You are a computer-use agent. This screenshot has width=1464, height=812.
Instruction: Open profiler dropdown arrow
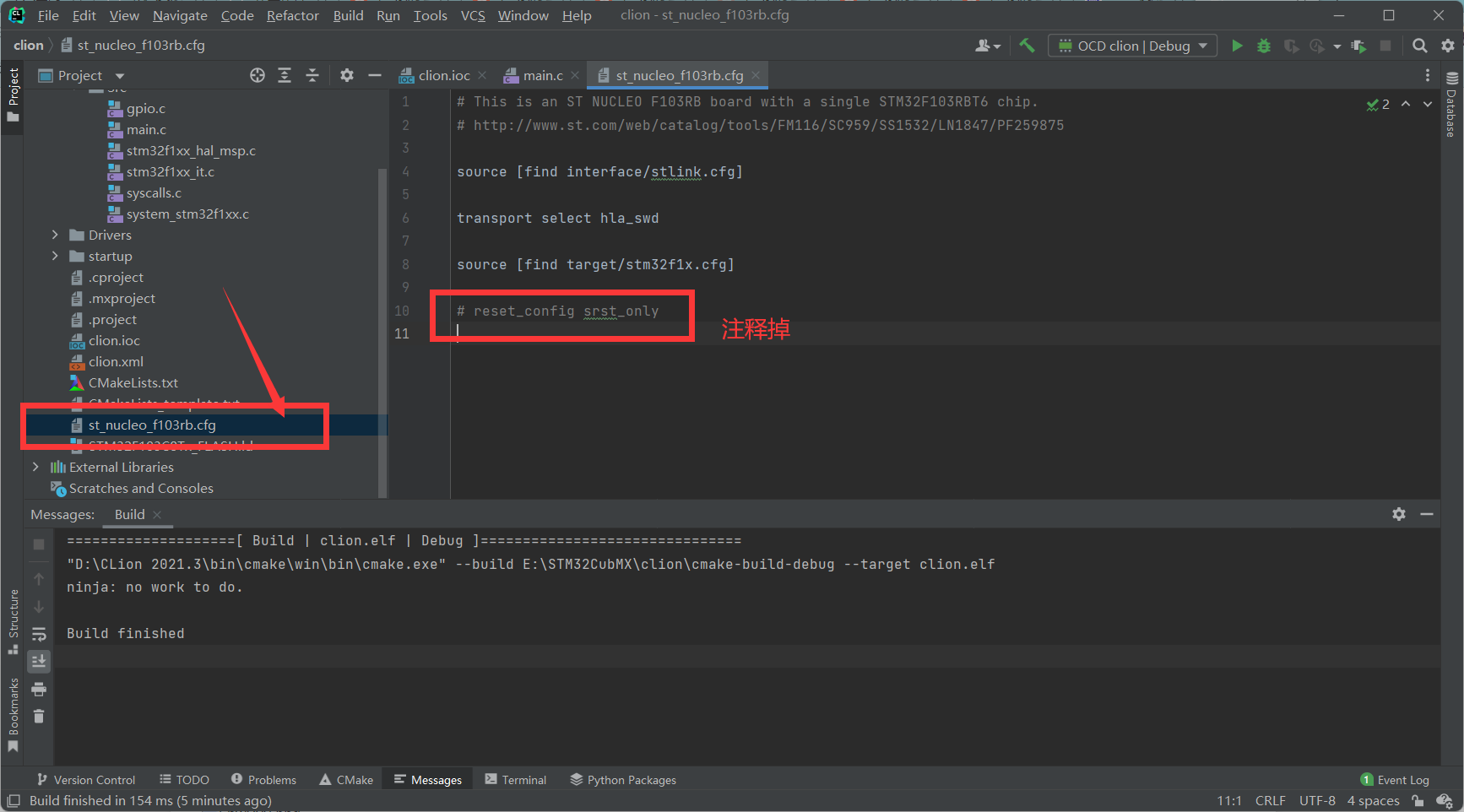pyautogui.click(x=1337, y=46)
